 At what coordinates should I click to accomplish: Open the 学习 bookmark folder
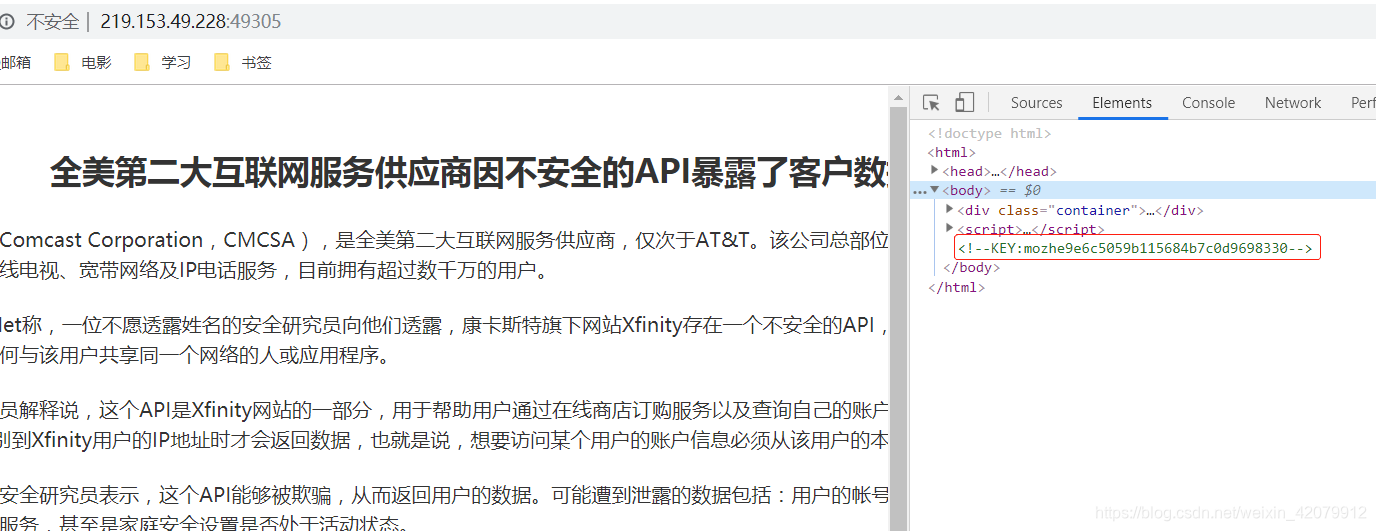[162, 62]
